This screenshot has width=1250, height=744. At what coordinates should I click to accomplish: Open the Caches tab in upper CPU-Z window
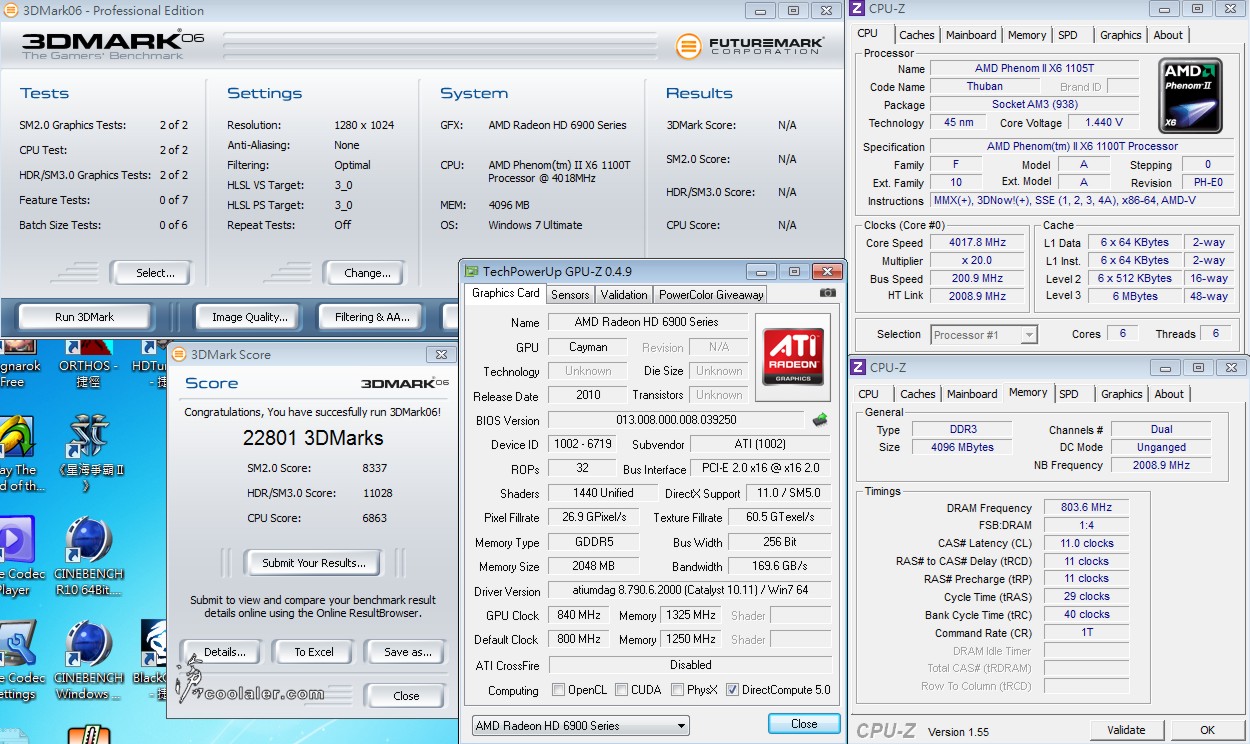pyautogui.click(x=916, y=35)
